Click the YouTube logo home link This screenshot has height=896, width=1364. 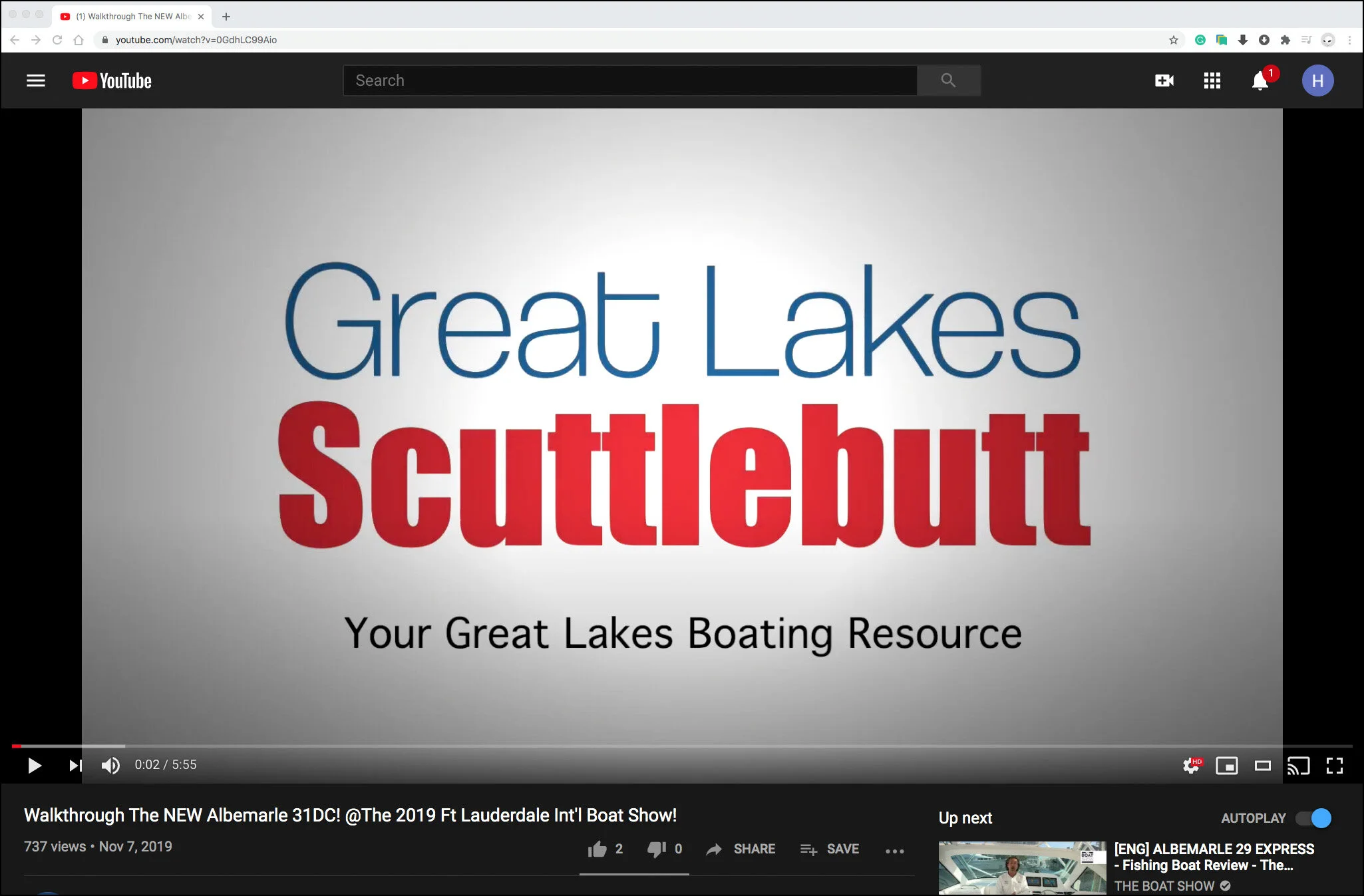(x=112, y=80)
